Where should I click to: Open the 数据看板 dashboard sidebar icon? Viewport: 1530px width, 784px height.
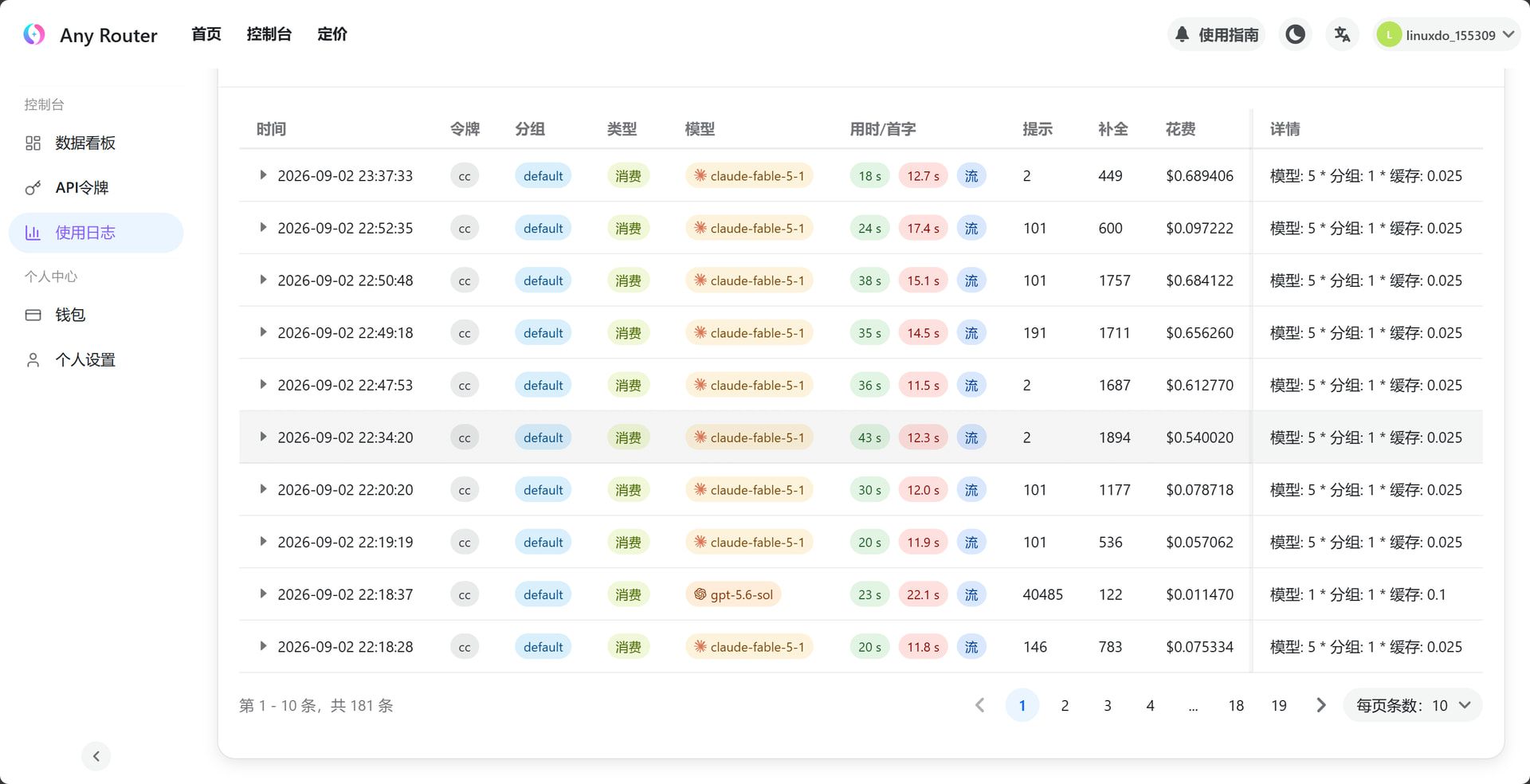(x=33, y=143)
